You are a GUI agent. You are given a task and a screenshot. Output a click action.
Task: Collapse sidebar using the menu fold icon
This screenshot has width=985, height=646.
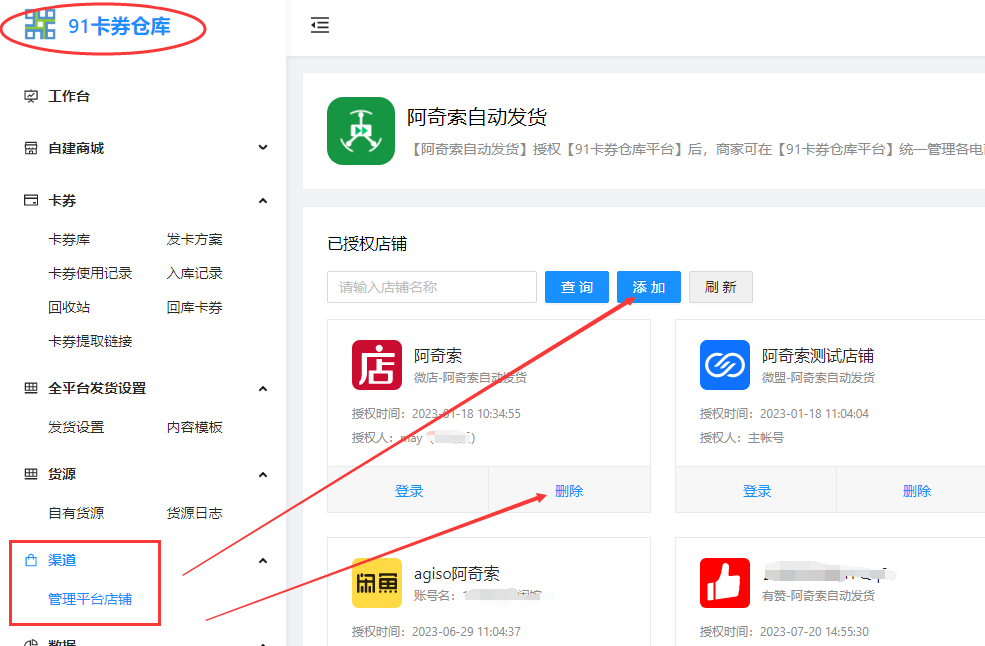(320, 26)
